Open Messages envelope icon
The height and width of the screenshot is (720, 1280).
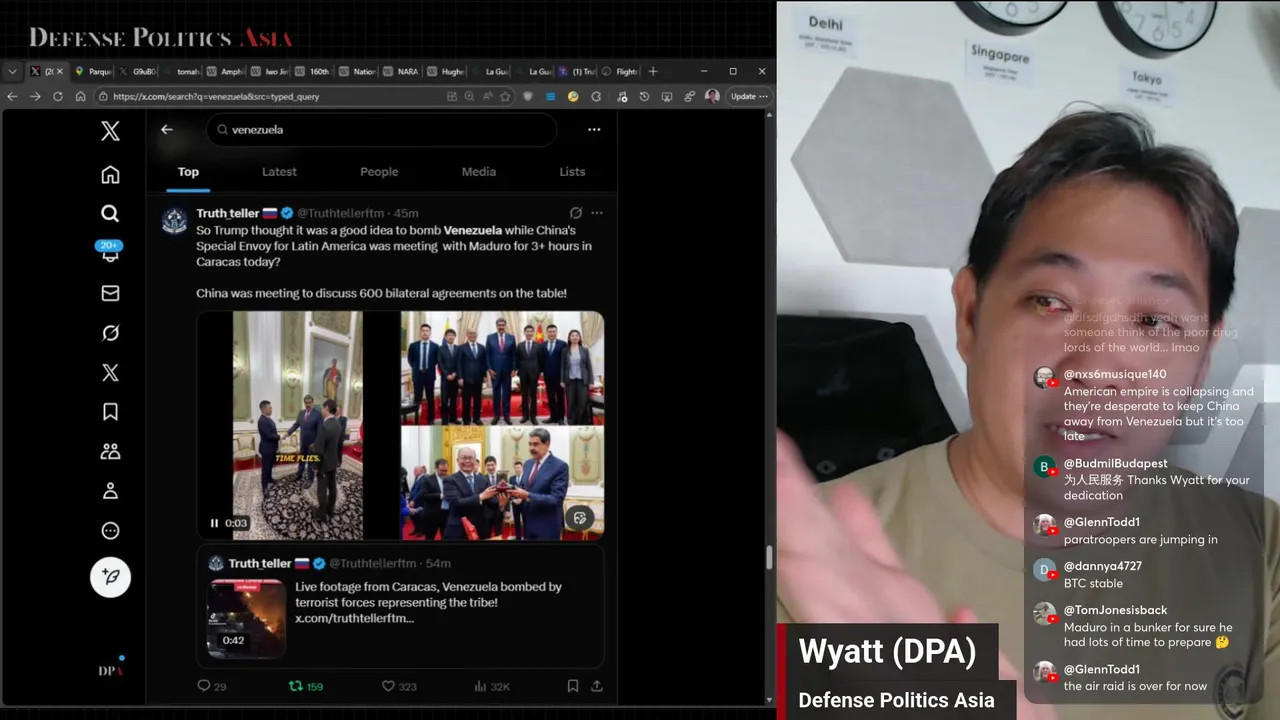pyautogui.click(x=110, y=293)
